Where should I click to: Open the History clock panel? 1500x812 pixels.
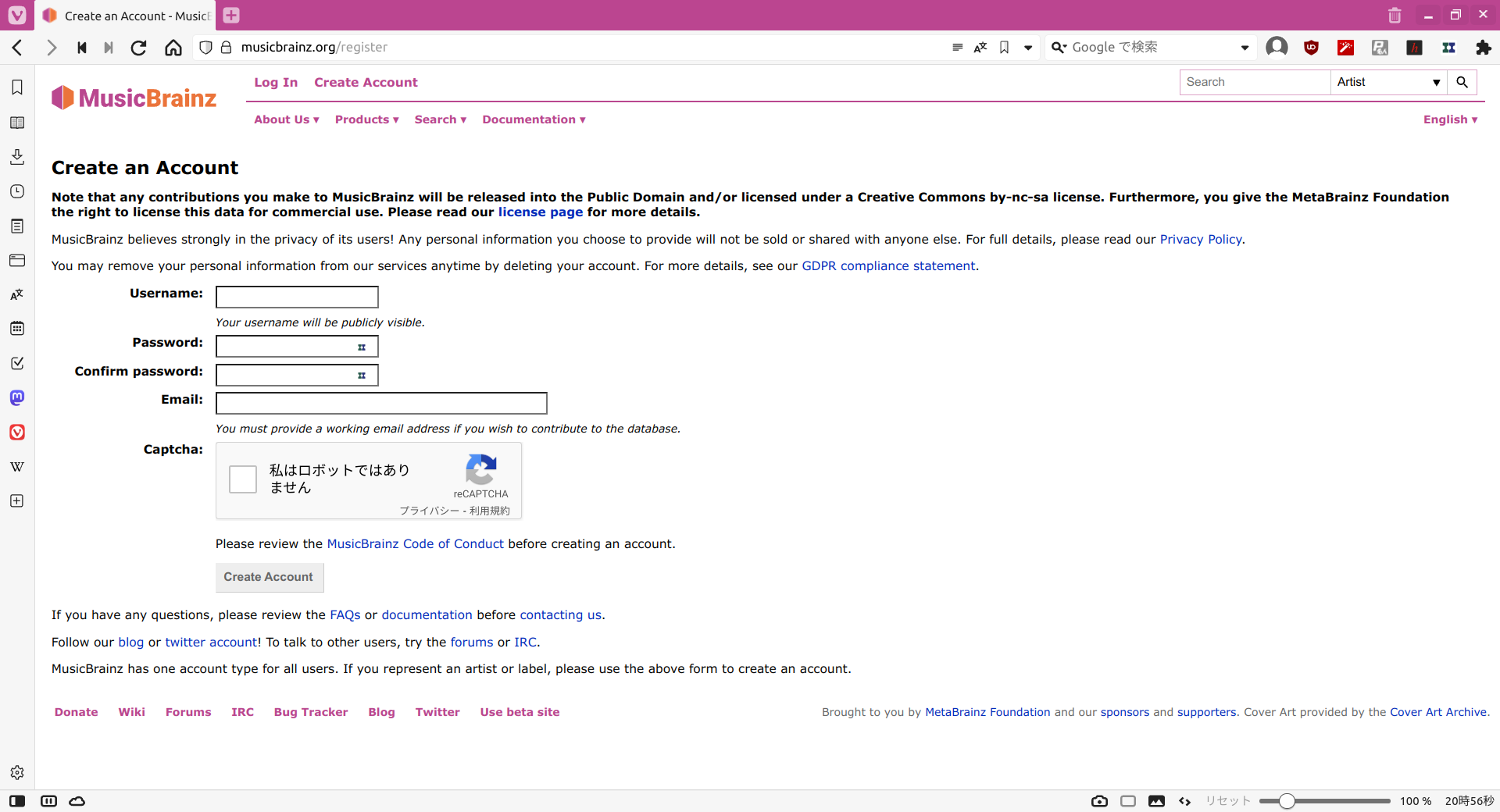(17, 191)
